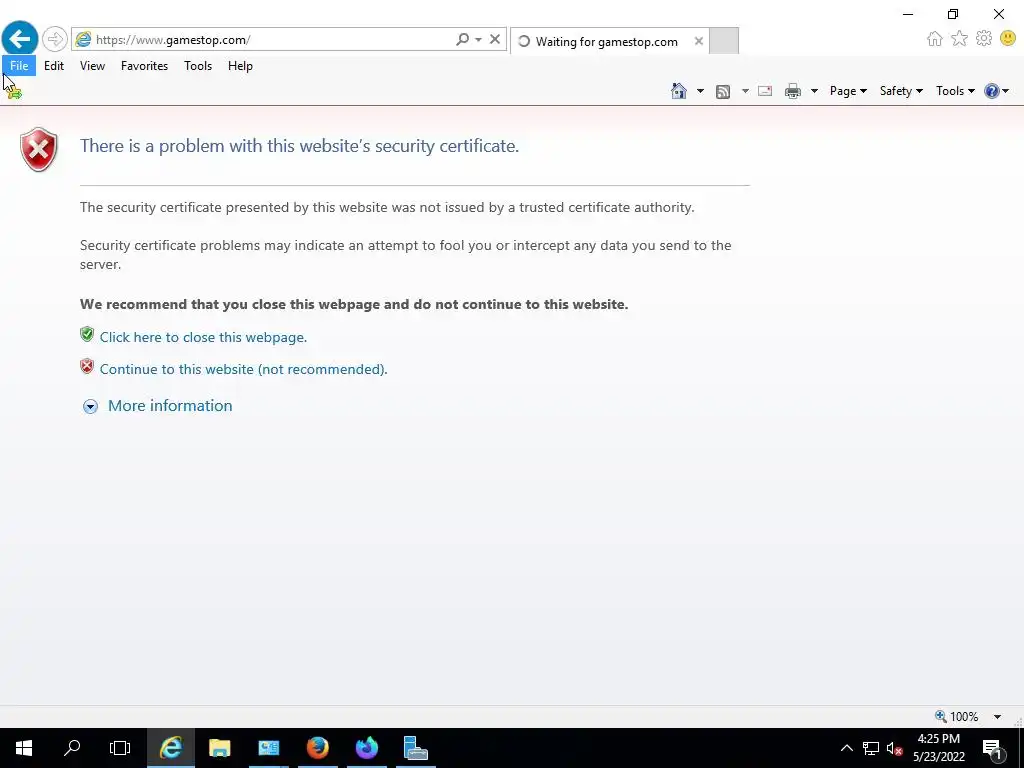The image size is (1024, 768).
Task: Click the Home icon at top right
Action: tap(935, 39)
